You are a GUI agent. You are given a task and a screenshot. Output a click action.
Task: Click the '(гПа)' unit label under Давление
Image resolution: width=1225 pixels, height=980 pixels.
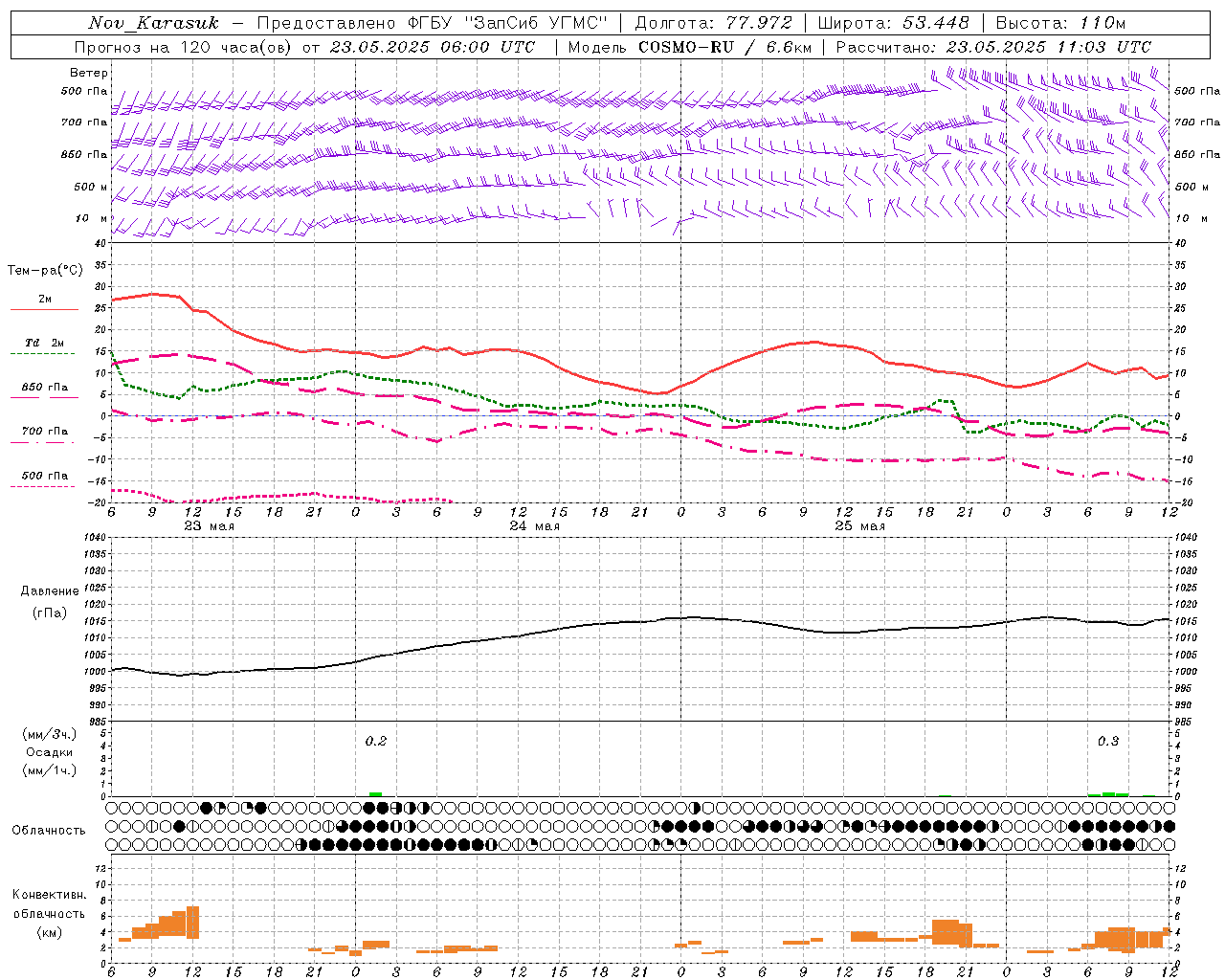[50, 612]
